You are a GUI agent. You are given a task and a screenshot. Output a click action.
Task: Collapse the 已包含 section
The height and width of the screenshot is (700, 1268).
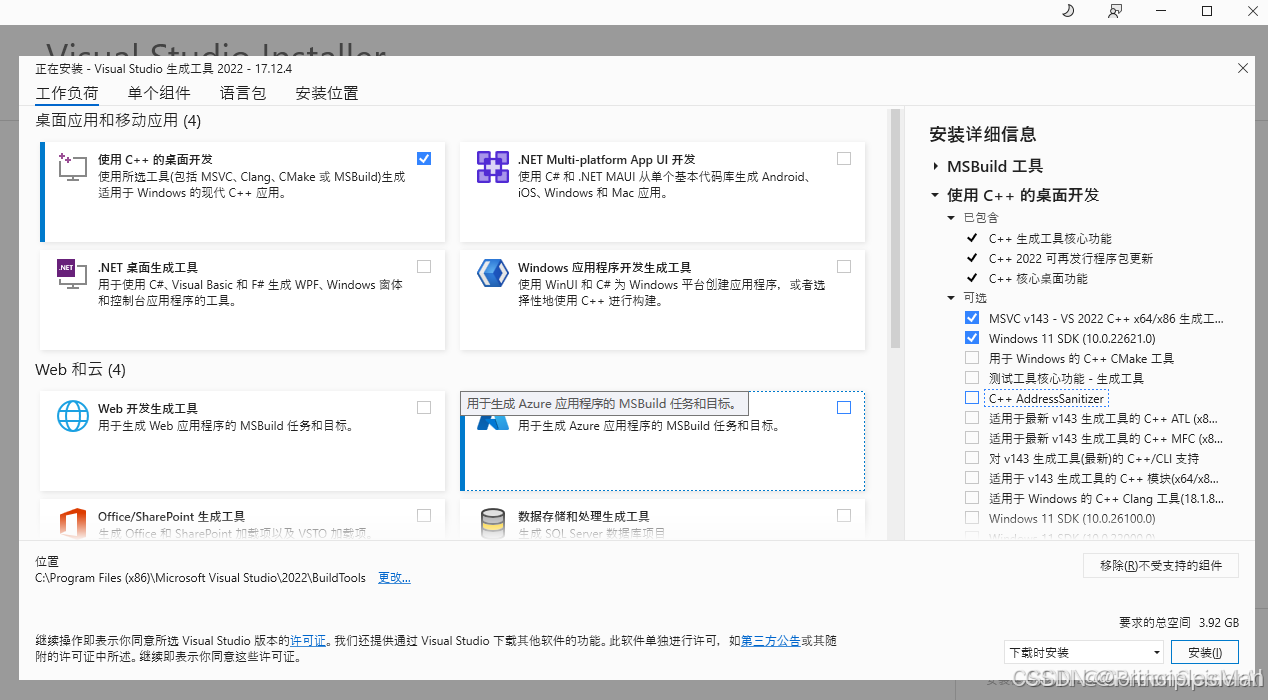[x=951, y=218]
